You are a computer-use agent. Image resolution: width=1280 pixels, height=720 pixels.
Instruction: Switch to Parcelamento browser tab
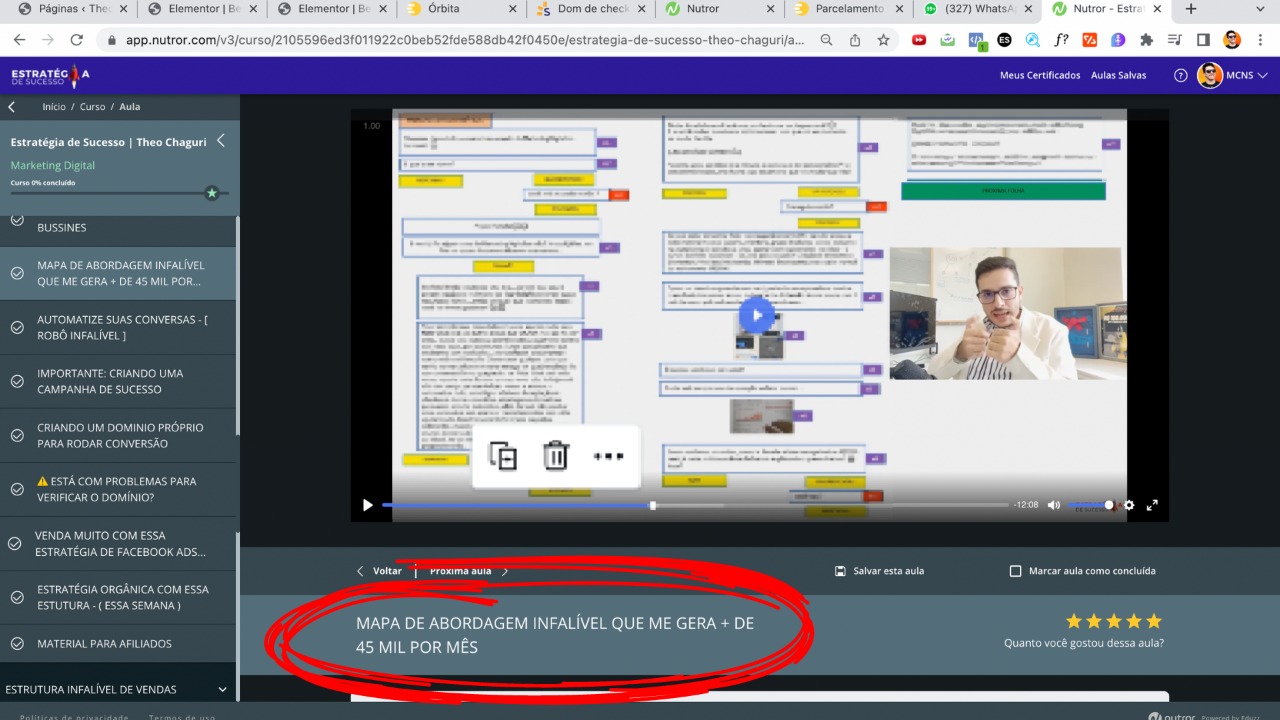click(848, 9)
